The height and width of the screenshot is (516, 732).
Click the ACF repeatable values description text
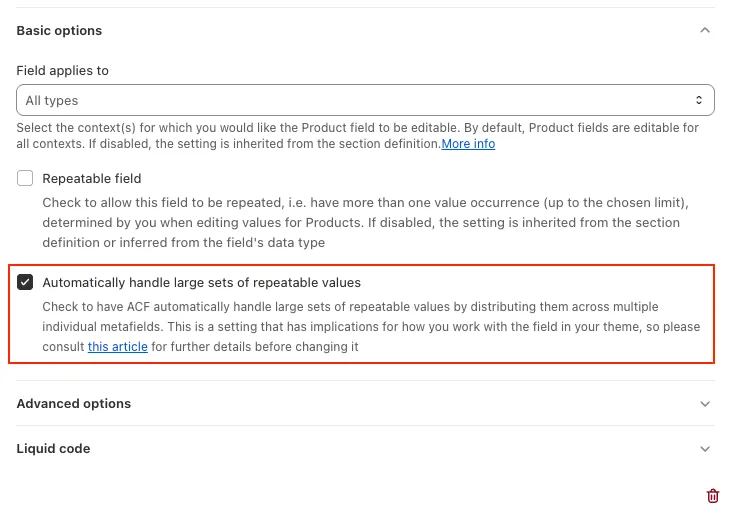[x=371, y=327]
